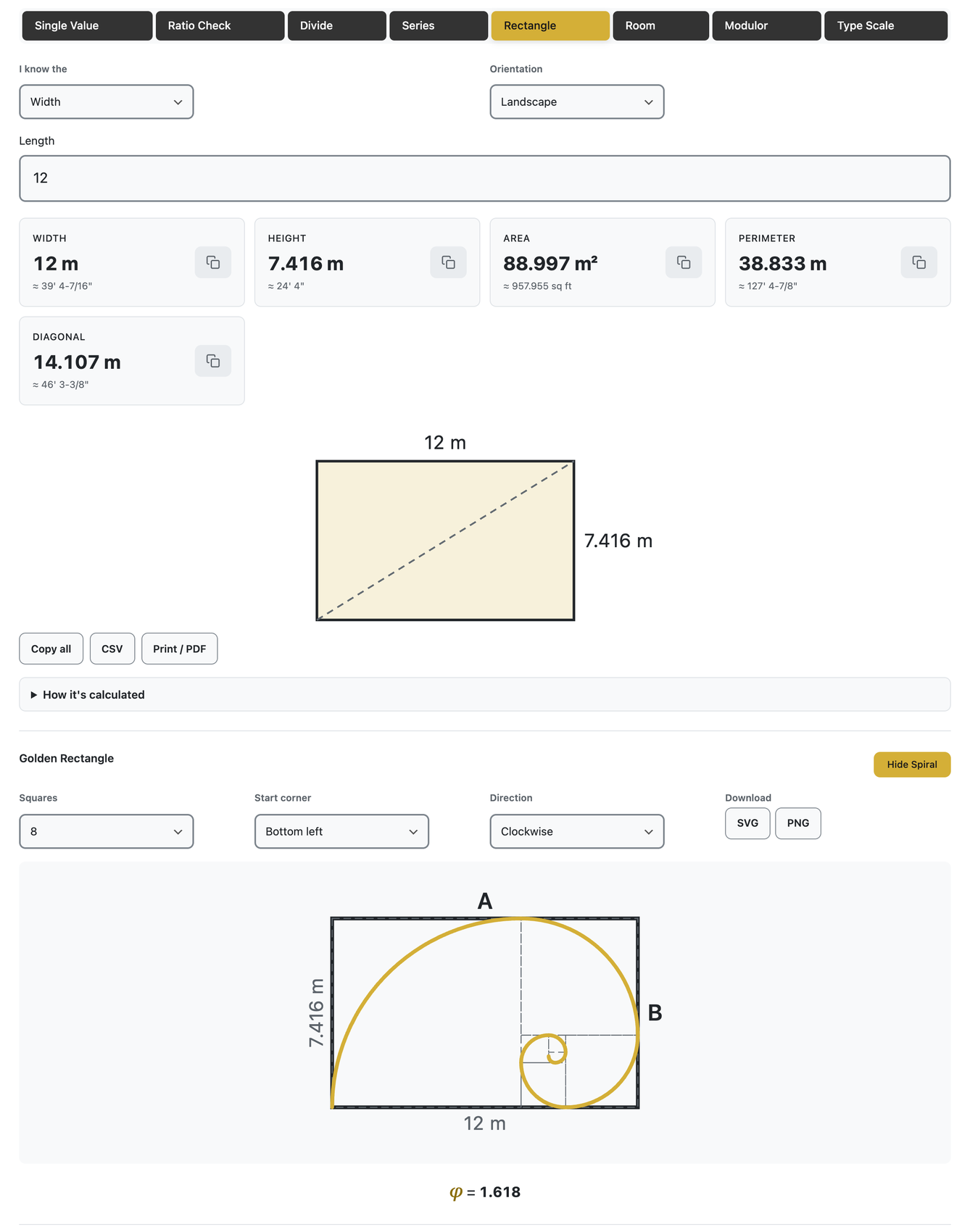The width and height of the screenshot is (970, 1232).
Task: Click the label A above the spiral
Action: pyautogui.click(x=485, y=901)
